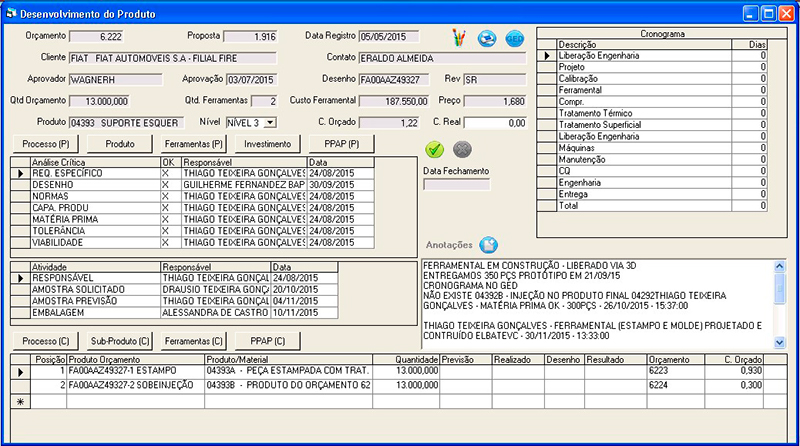Click DRAUSIO TEIXEIRA responsible cell
800x446 pixels.
click(216, 290)
